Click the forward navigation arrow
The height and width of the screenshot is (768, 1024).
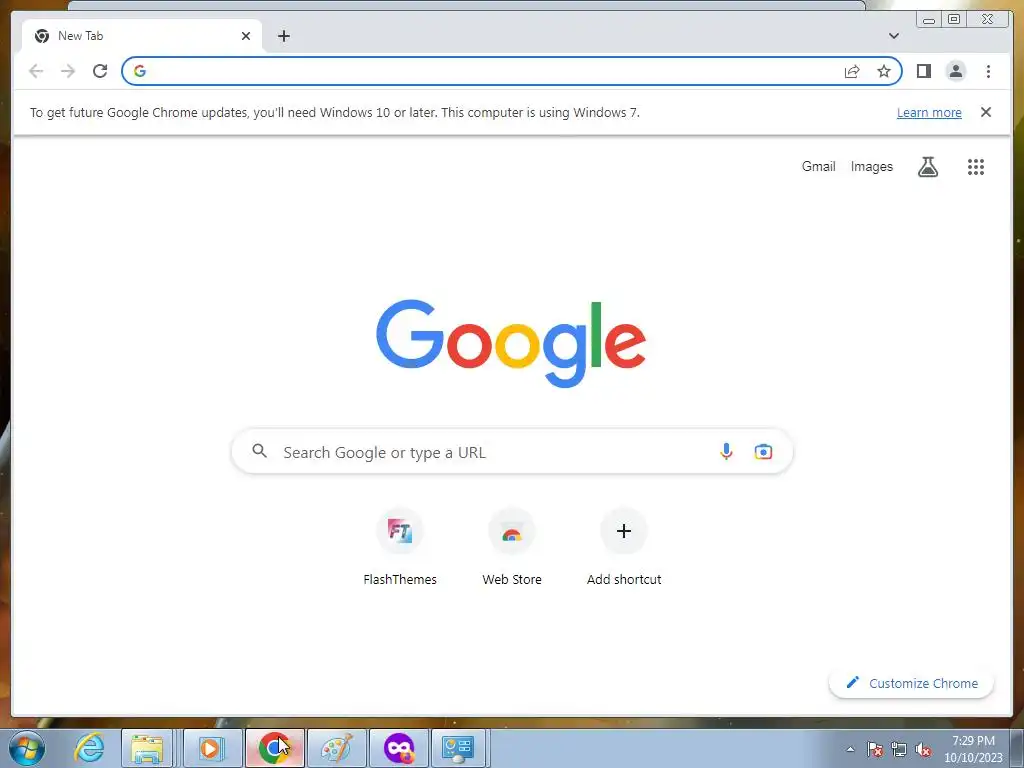68,71
